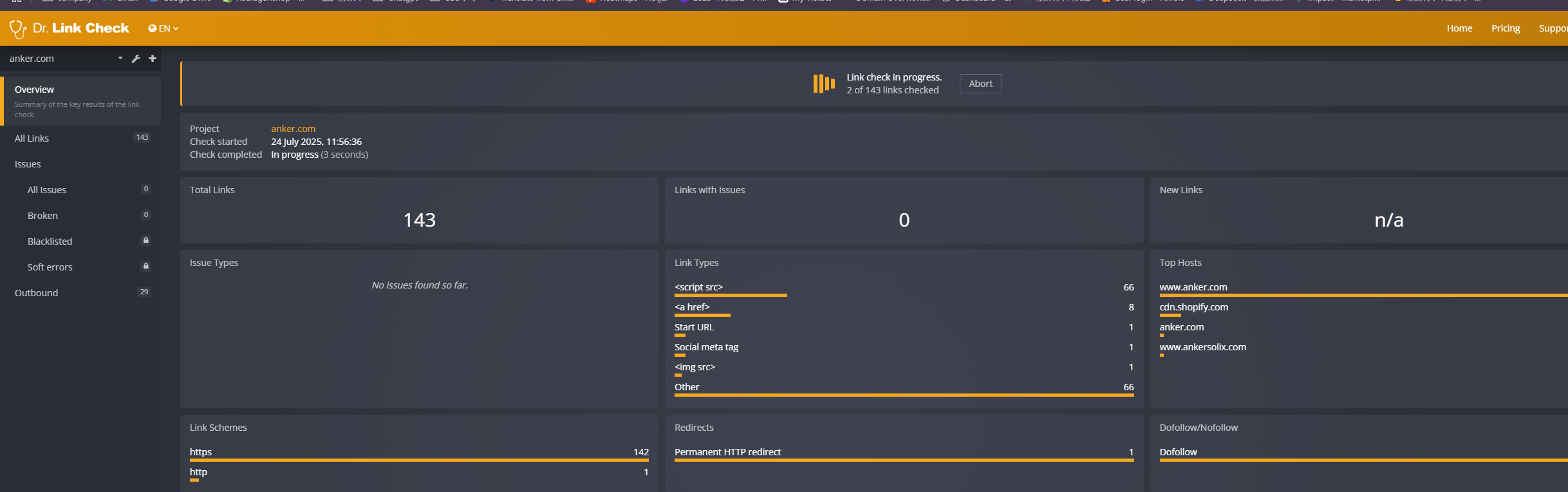Open the anker.com project selector dropdown
The image size is (1568, 492).
coord(66,59)
